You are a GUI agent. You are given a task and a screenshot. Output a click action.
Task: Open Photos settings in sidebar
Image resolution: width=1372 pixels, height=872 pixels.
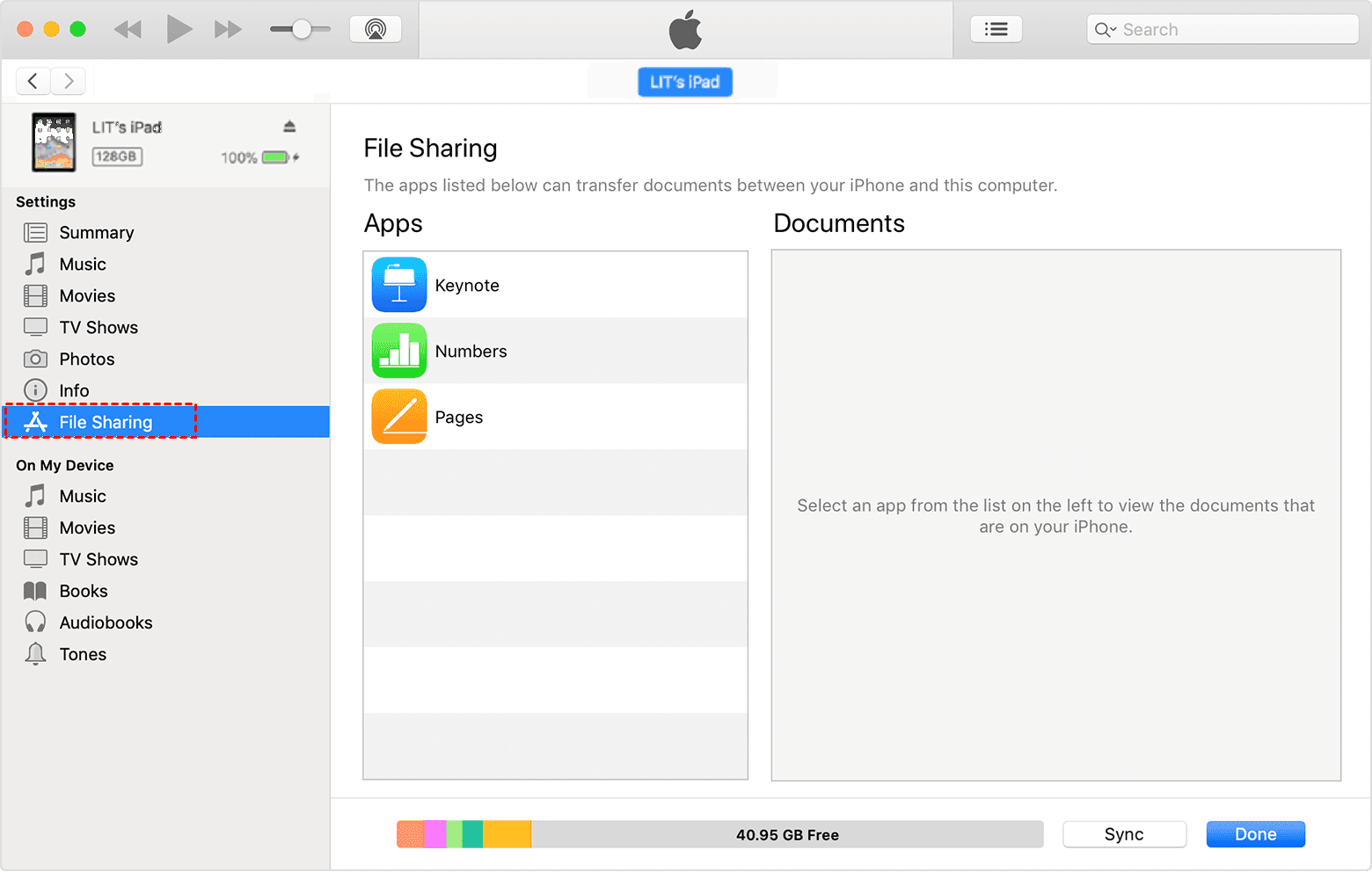click(86, 360)
